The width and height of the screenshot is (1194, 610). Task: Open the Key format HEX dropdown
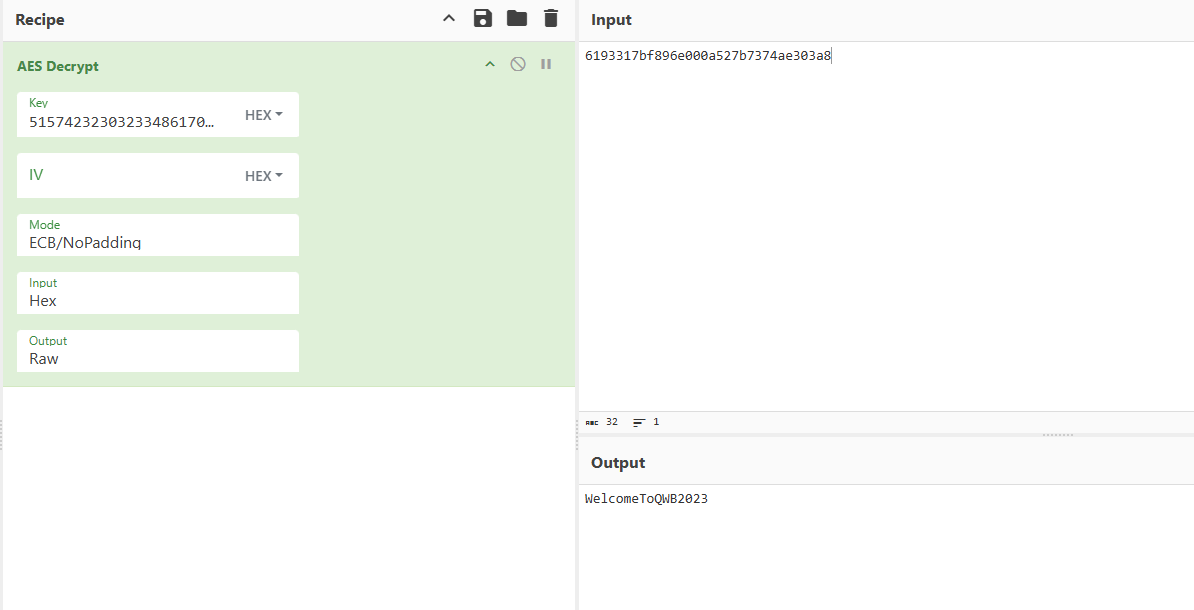(x=264, y=115)
